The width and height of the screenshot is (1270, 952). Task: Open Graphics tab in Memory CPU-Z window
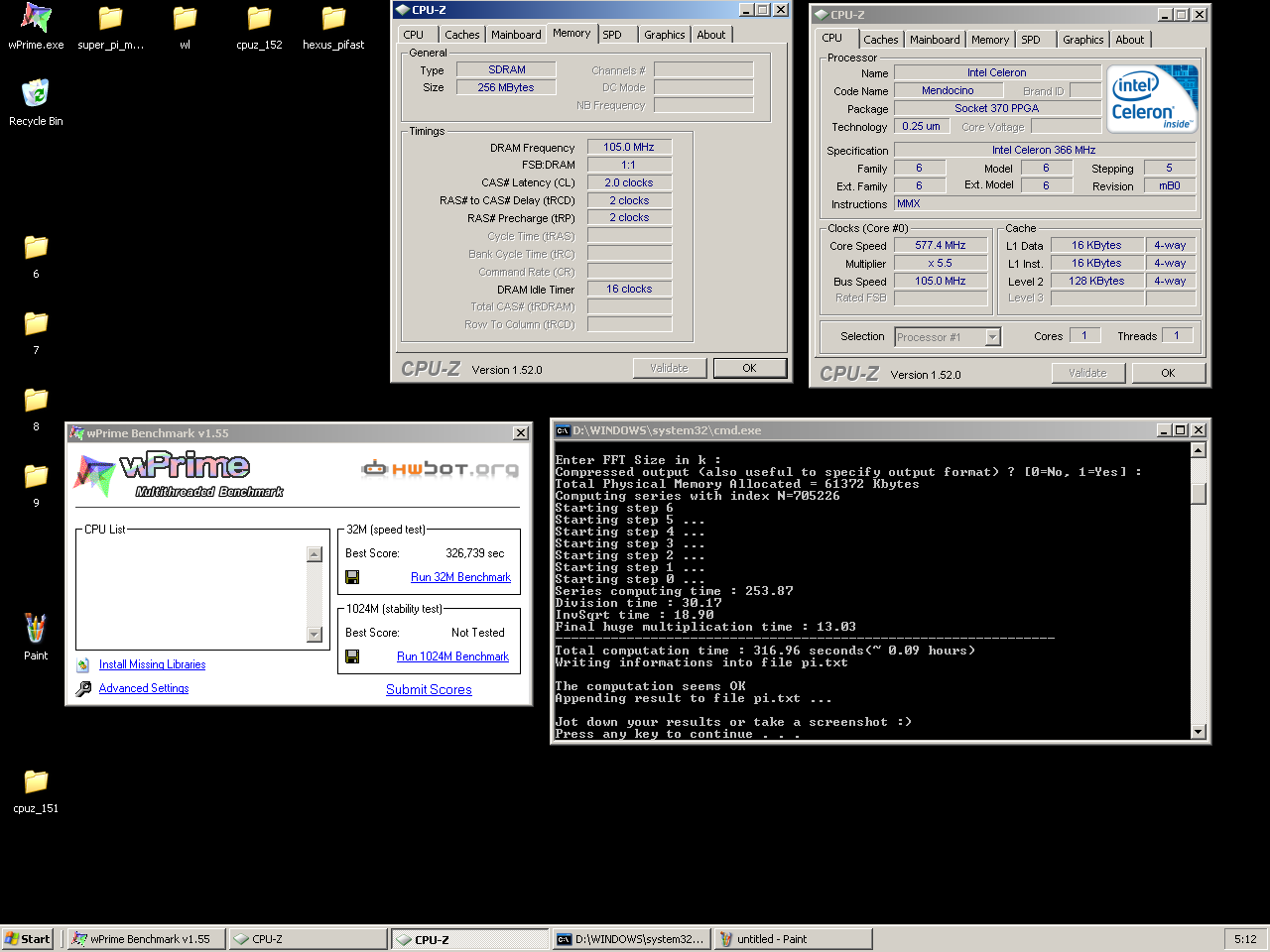point(664,35)
